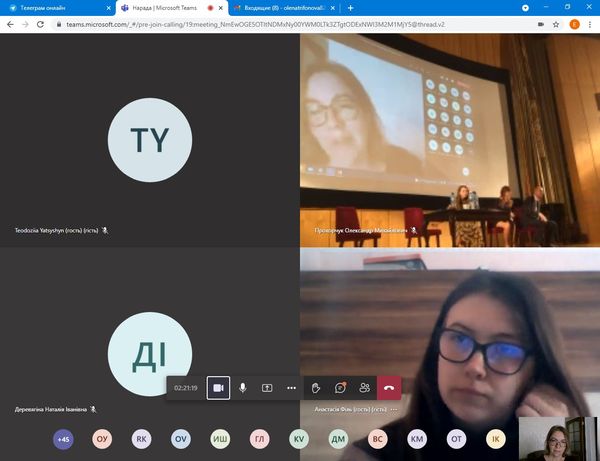
Task: Select the RK participant avatar
Action: [141, 439]
